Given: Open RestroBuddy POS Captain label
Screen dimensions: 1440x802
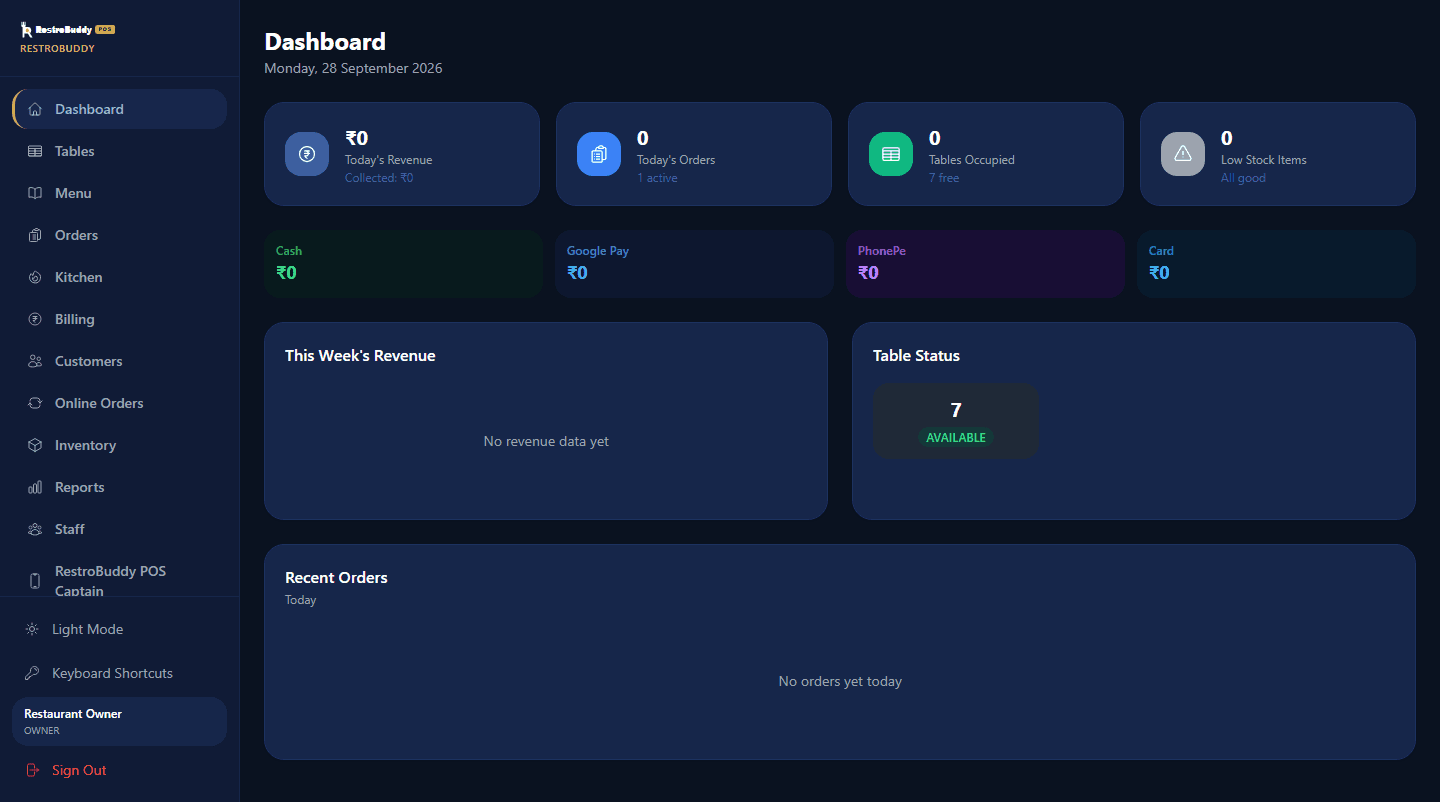Looking at the screenshot, I should [x=110, y=581].
